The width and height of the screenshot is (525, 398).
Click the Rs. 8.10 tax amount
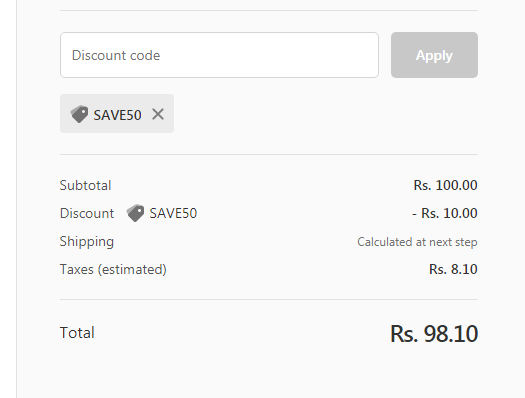tap(453, 269)
